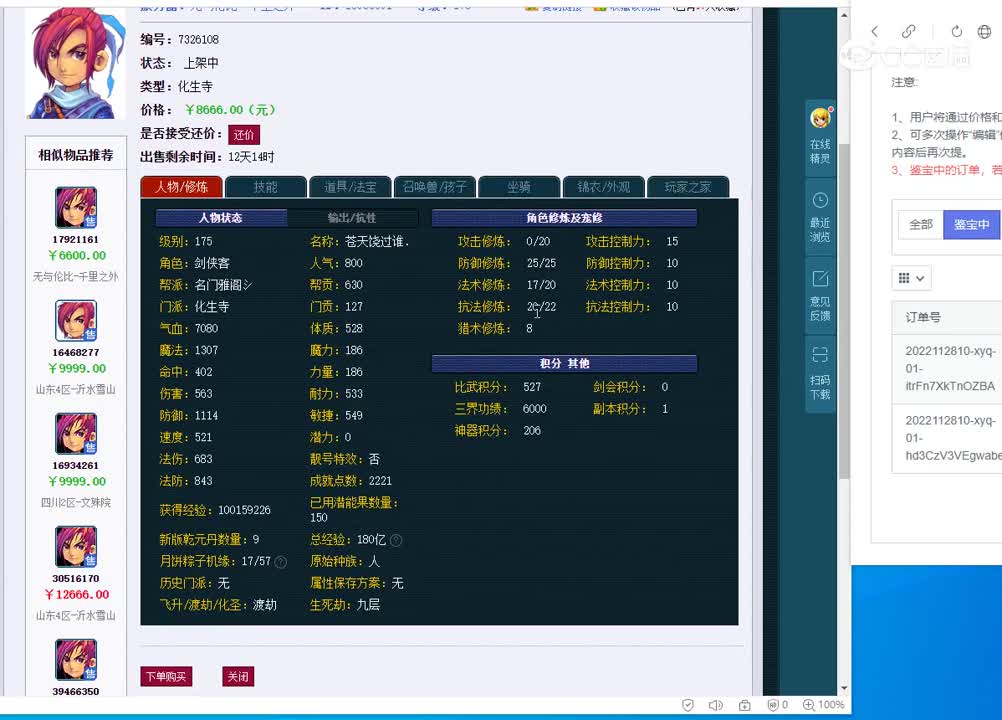Click the link chain icon in right window
The height and width of the screenshot is (720, 1002).
(908, 31)
